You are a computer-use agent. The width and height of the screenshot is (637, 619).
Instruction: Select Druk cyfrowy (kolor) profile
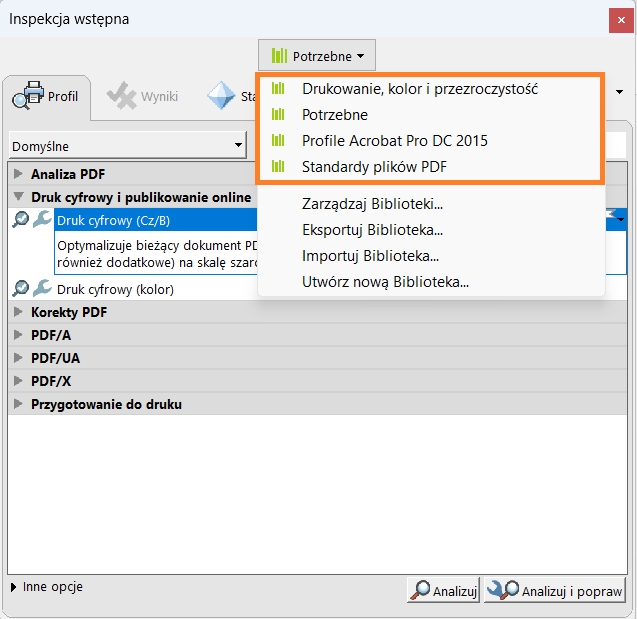115,290
